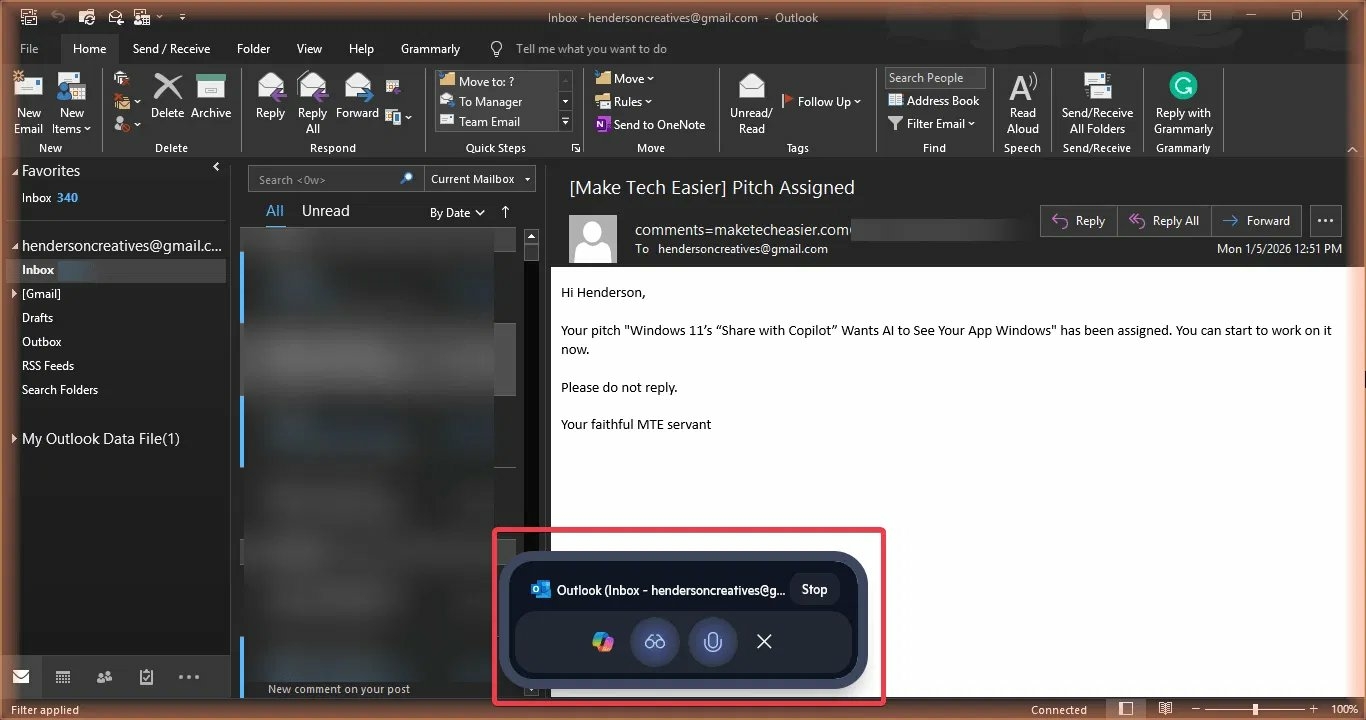
Task: Send the email to OneNote
Action: coord(650,124)
